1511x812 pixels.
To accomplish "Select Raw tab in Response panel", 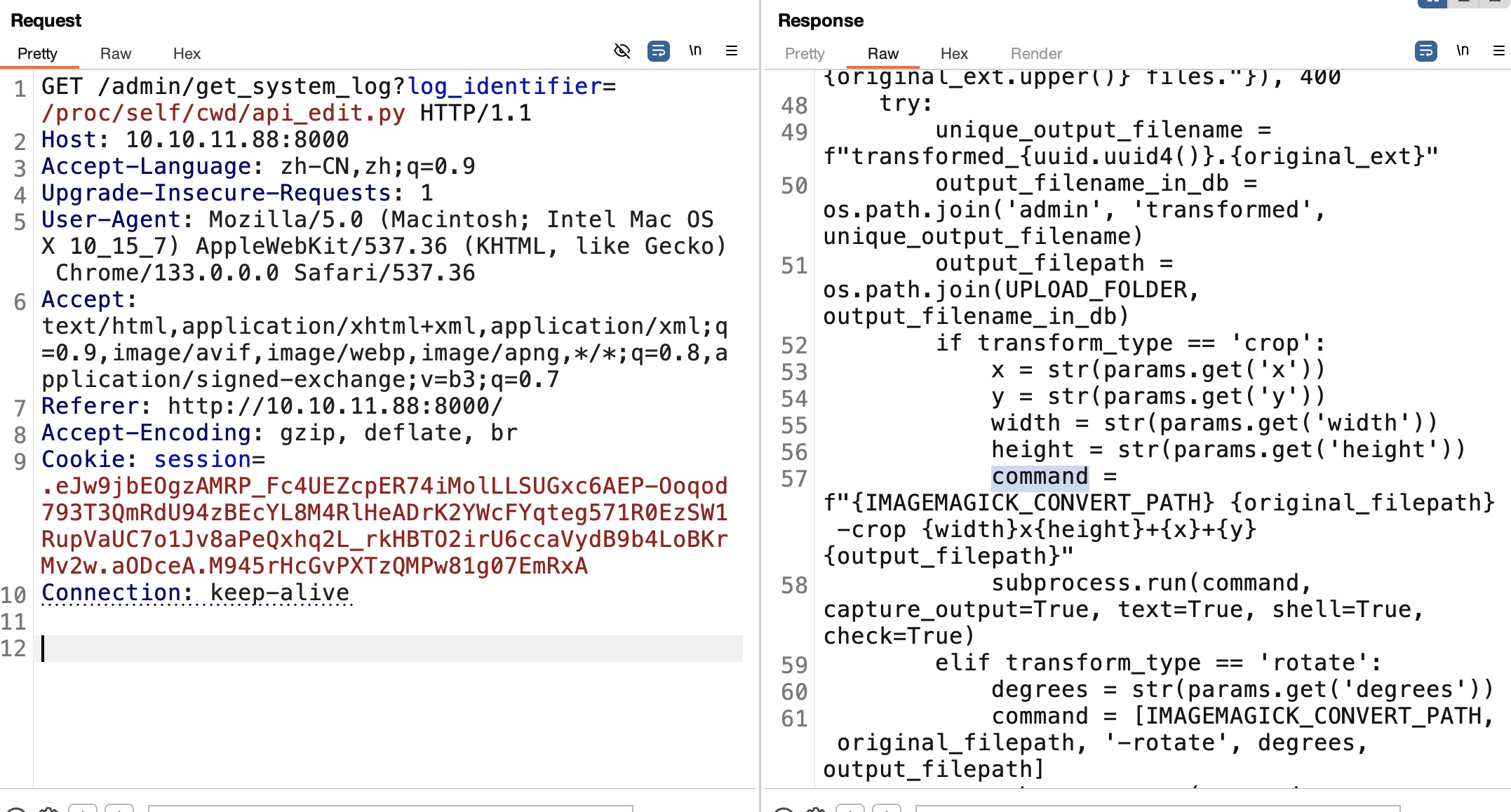I will [882, 54].
